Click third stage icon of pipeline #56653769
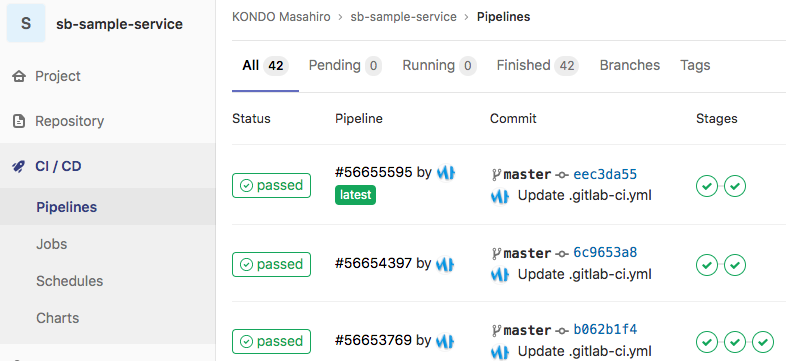786x361 pixels. (x=763, y=342)
